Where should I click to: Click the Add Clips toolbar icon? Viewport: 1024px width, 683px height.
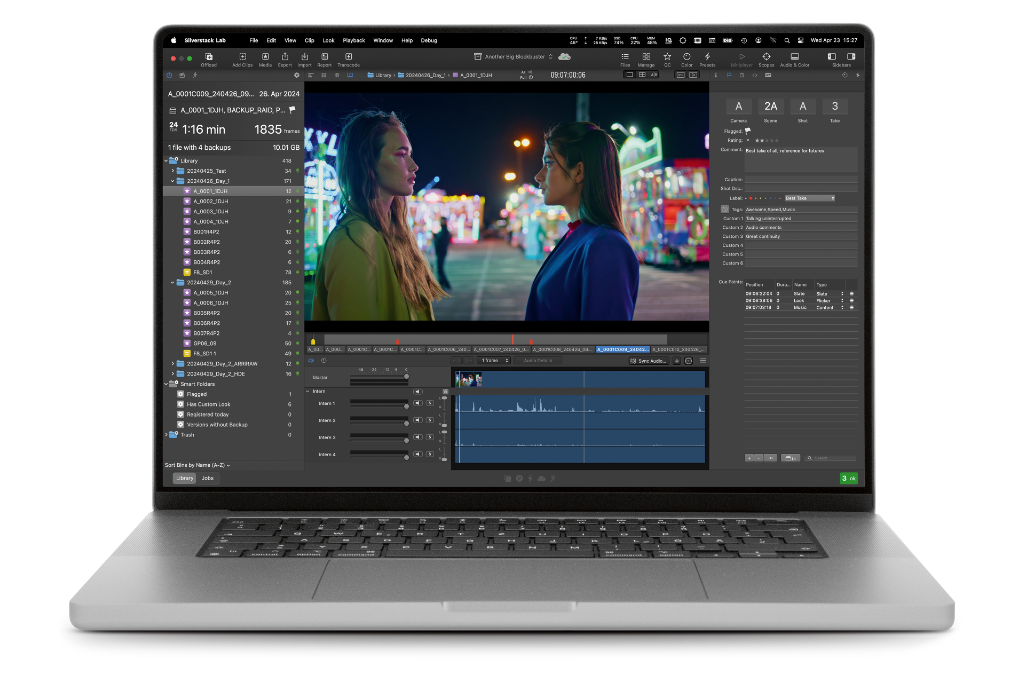click(242, 59)
